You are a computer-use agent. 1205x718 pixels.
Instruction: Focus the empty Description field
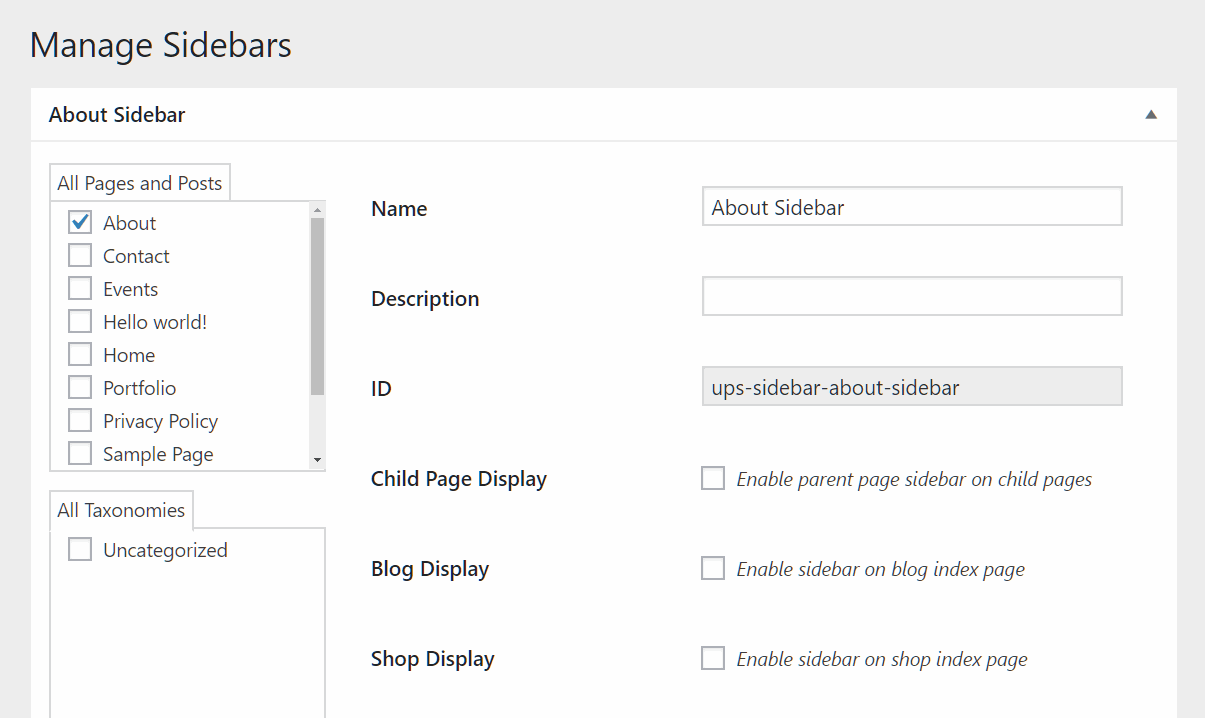coord(912,297)
